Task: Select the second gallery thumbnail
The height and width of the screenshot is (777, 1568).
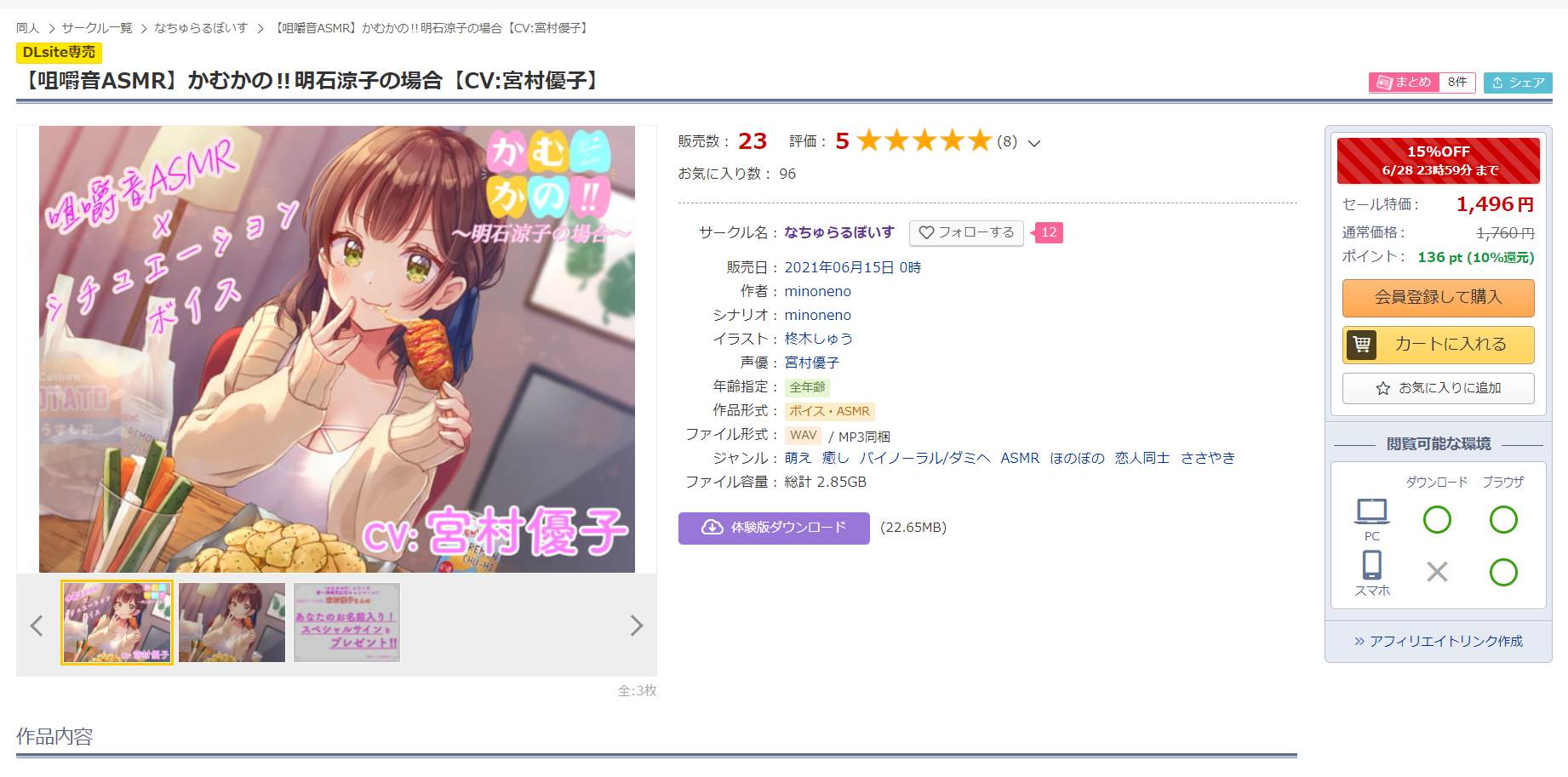Action: pyautogui.click(x=232, y=622)
